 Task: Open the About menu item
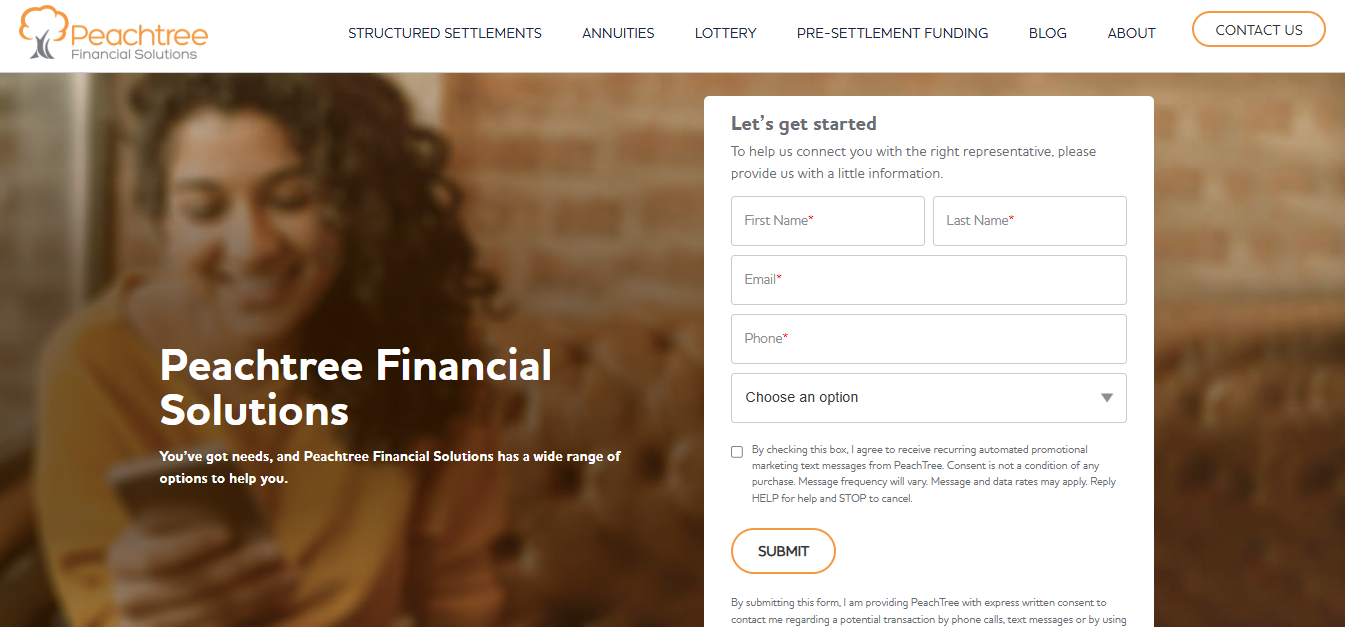pos(1131,33)
